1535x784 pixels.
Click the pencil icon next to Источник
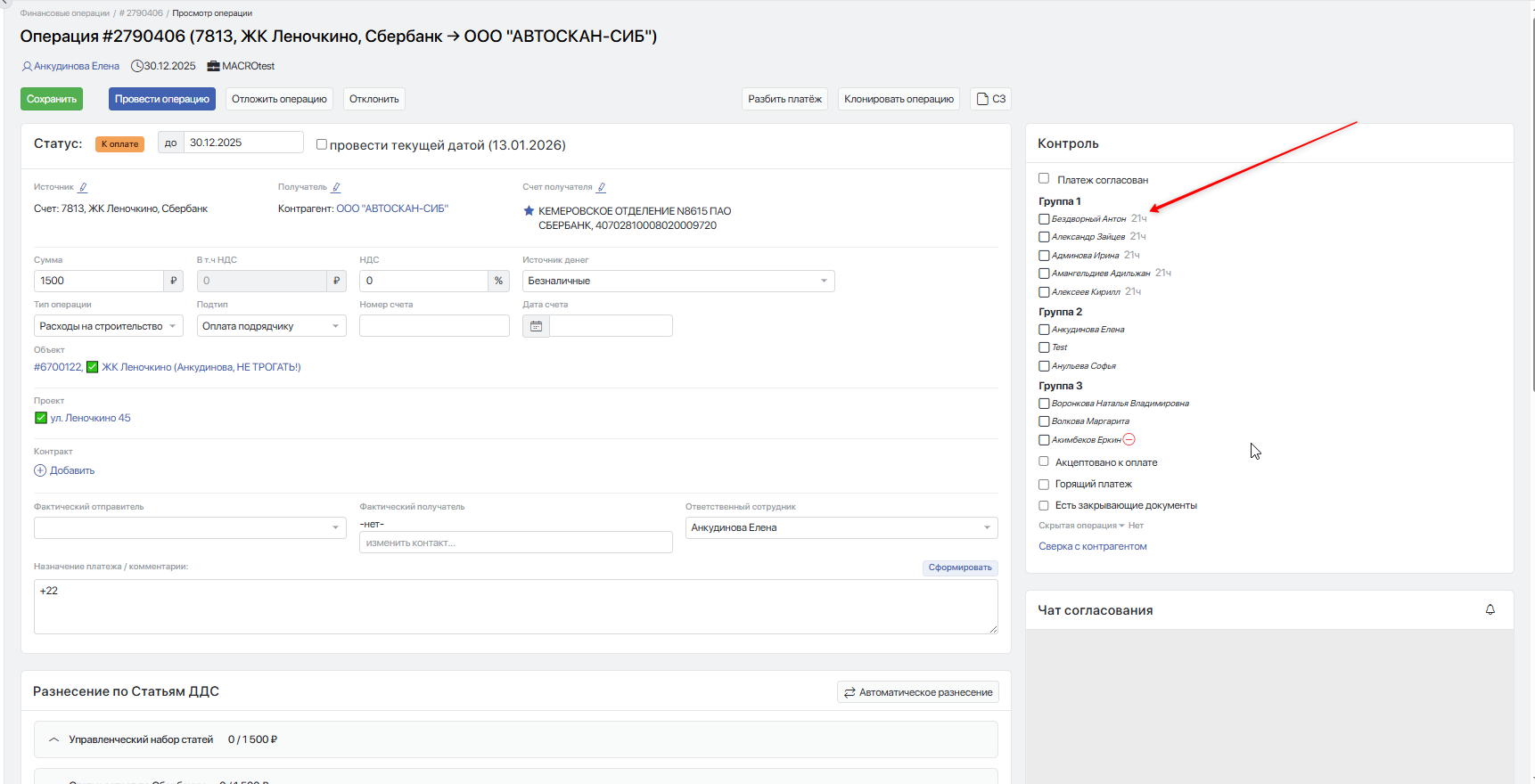point(83,187)
